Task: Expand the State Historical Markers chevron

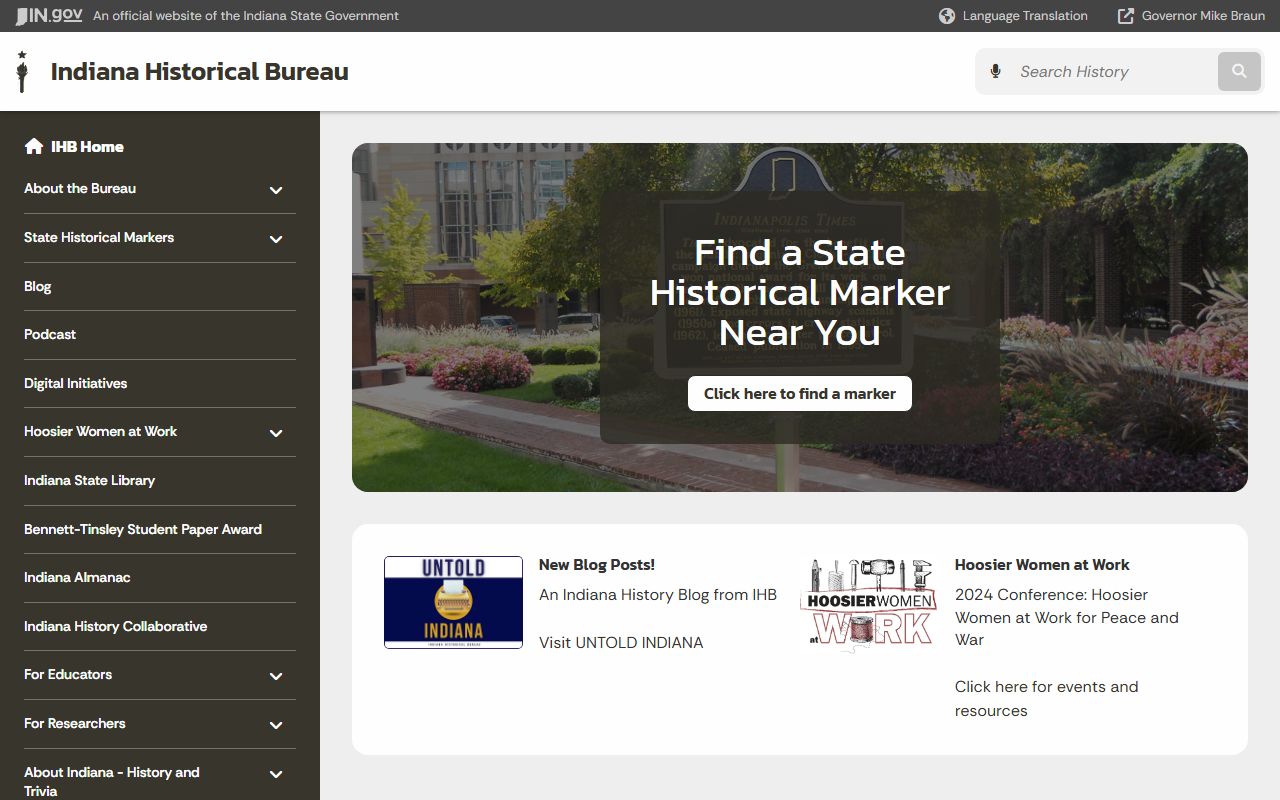Action: point(276,239)
